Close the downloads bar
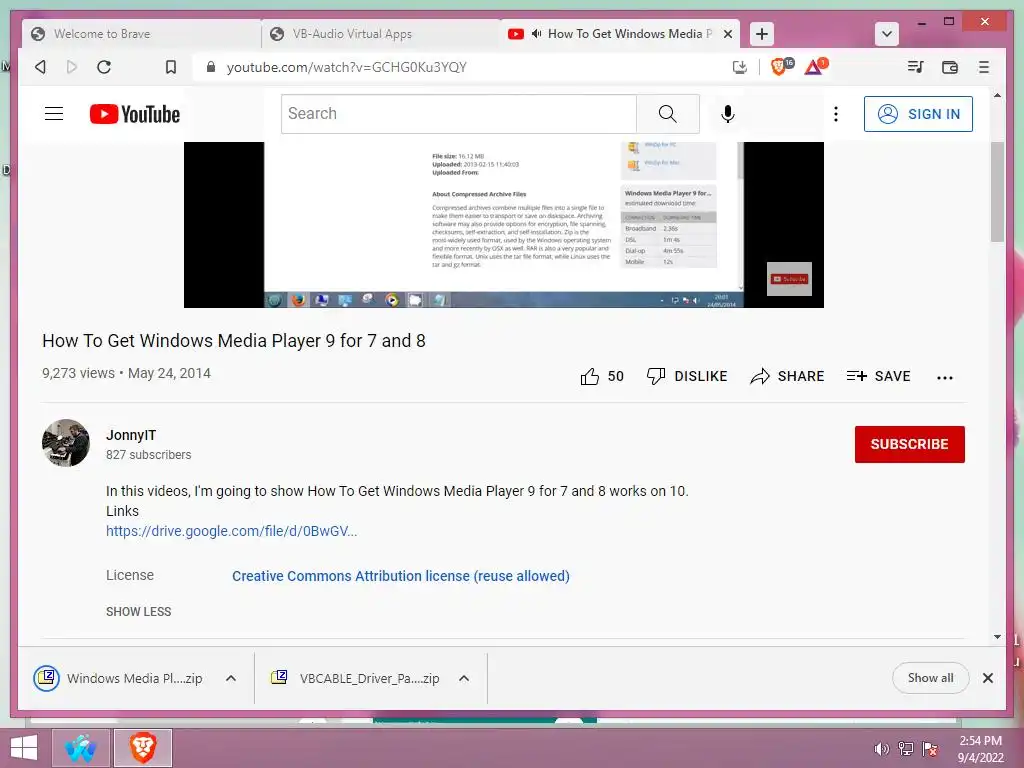 coord(987,678)
